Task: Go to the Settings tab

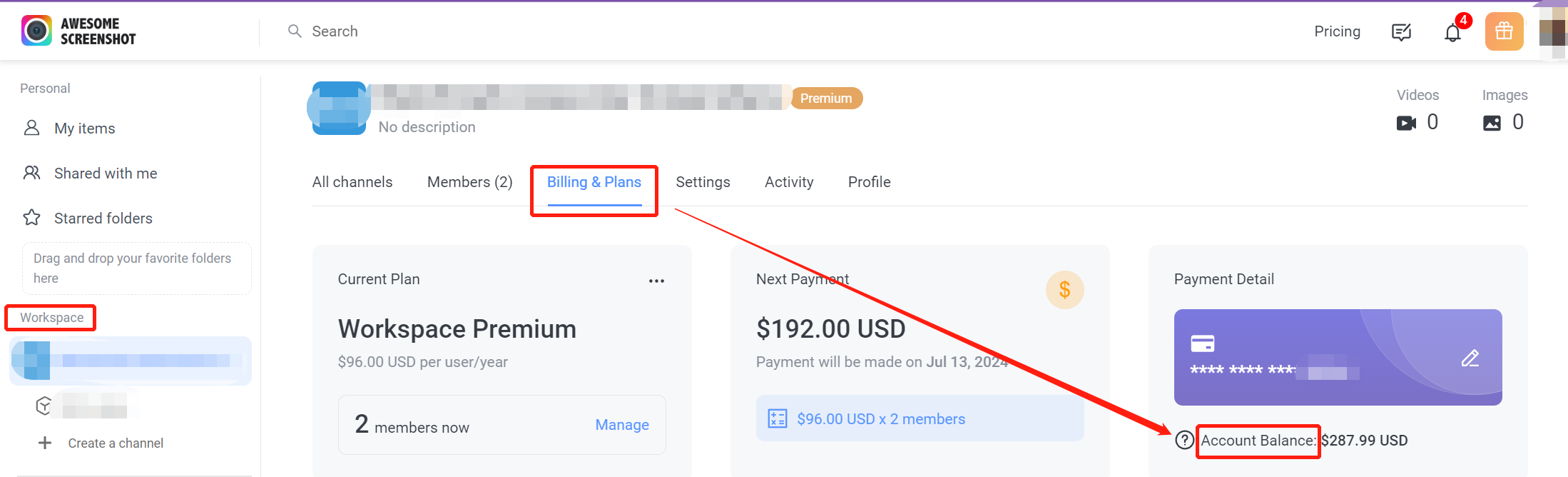Action: [x=703, y=182]
